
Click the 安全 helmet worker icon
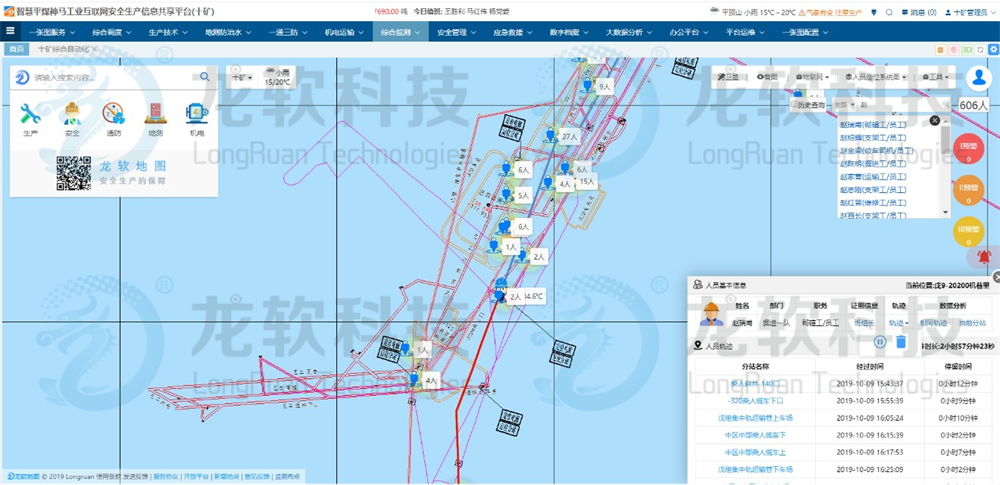[x=72, y=113]
